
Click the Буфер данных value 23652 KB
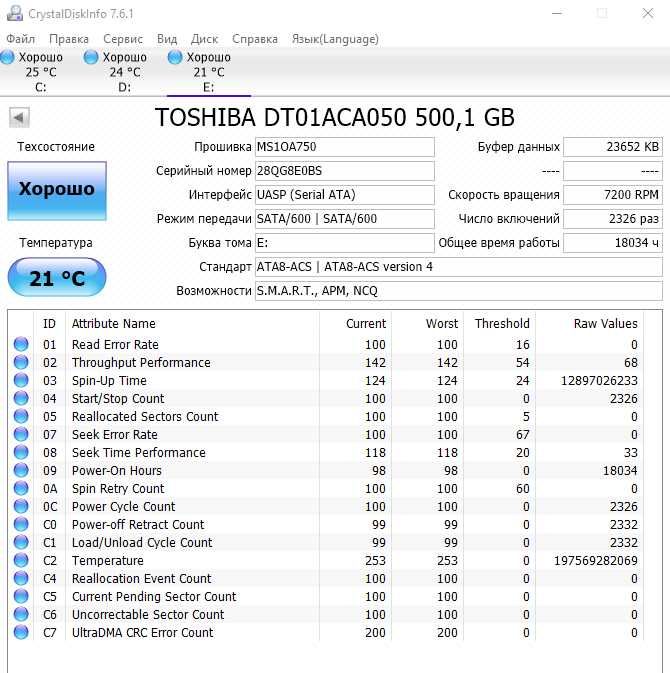pos(613,147)
